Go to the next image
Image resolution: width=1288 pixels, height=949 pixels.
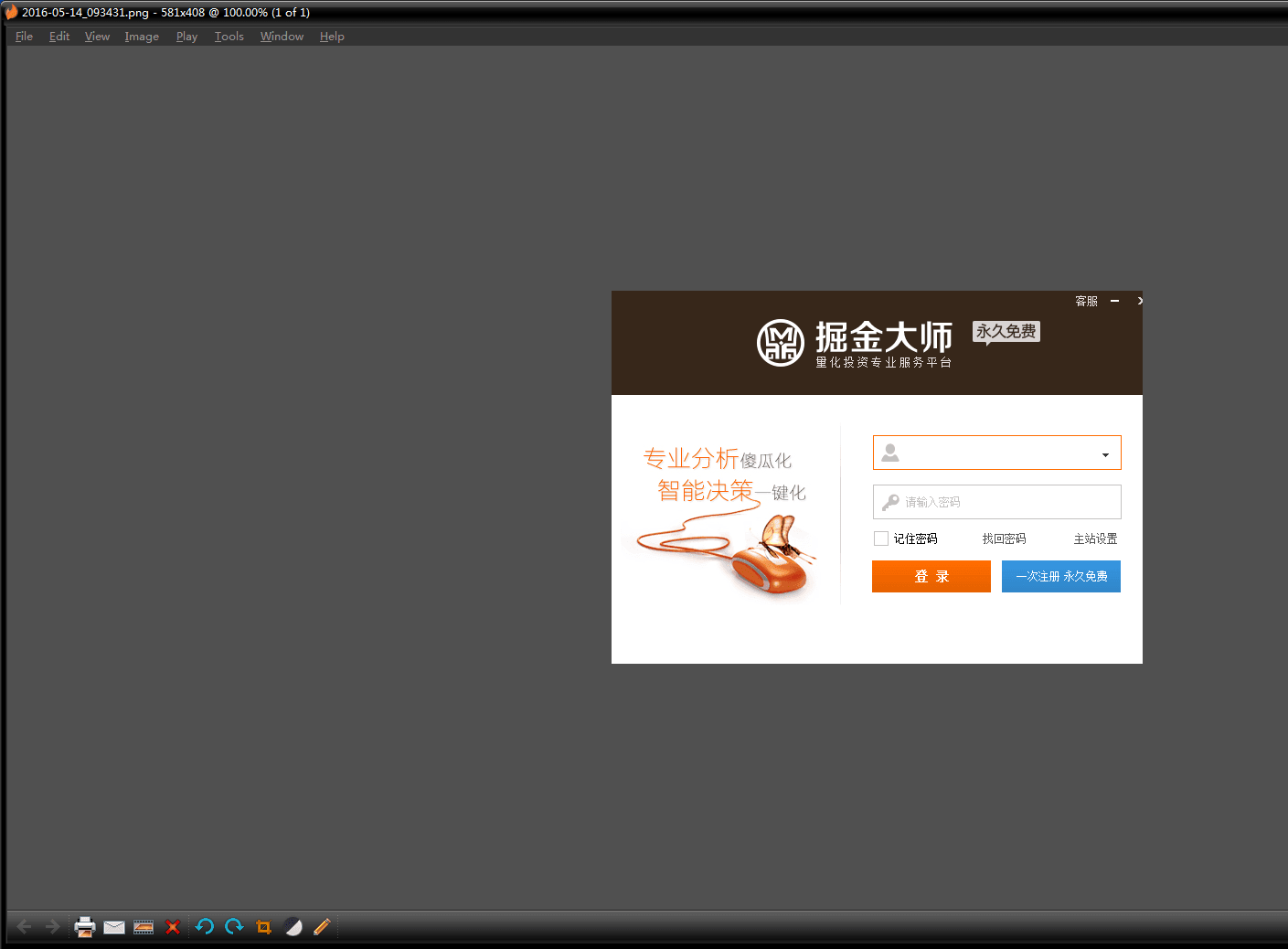tap(52, 926)
